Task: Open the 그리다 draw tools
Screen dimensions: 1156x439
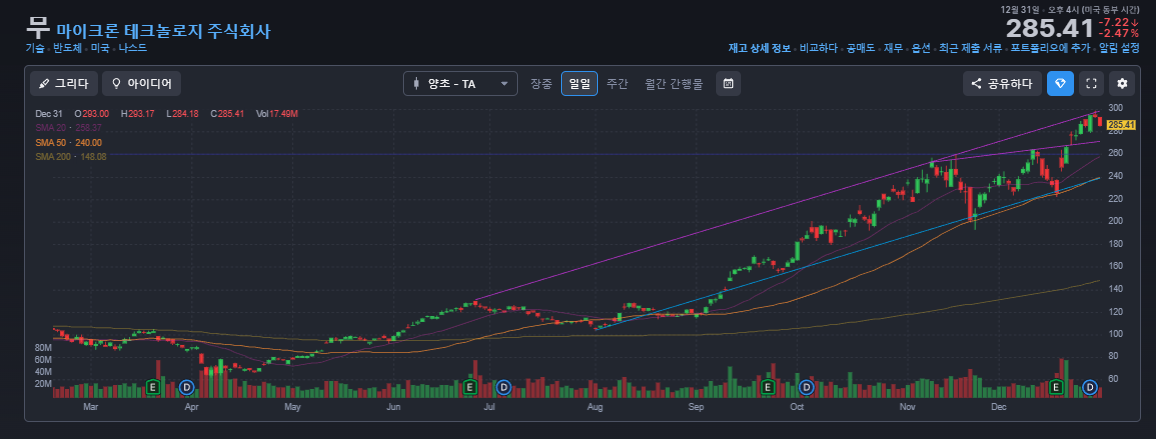Action: pos(63,83)
